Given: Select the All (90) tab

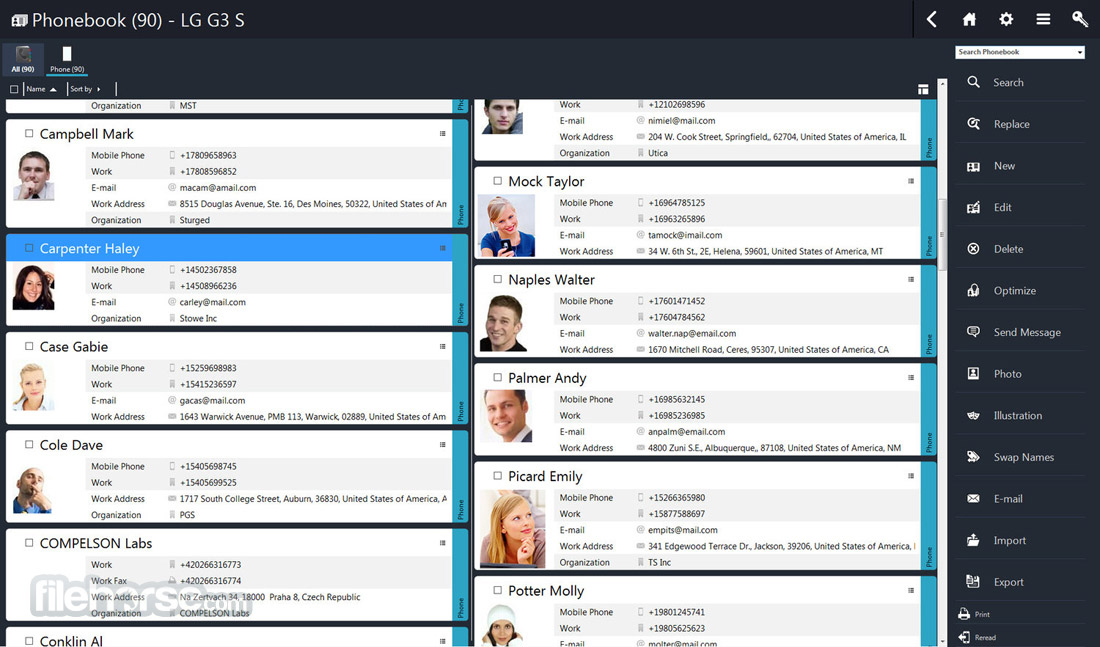Looking at the screenshot, I should point(23,60).
